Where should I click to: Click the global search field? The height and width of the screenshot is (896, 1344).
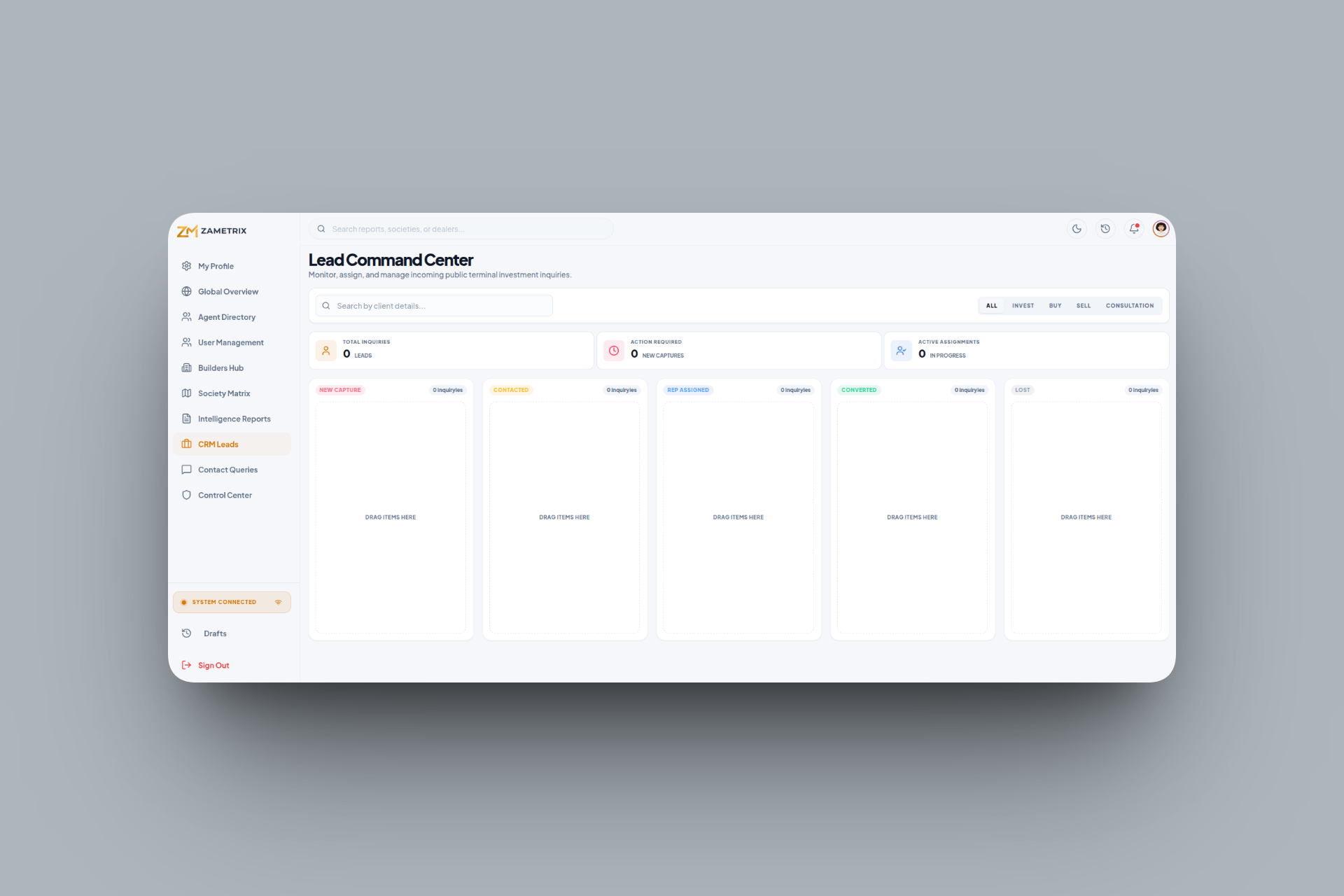461,229
